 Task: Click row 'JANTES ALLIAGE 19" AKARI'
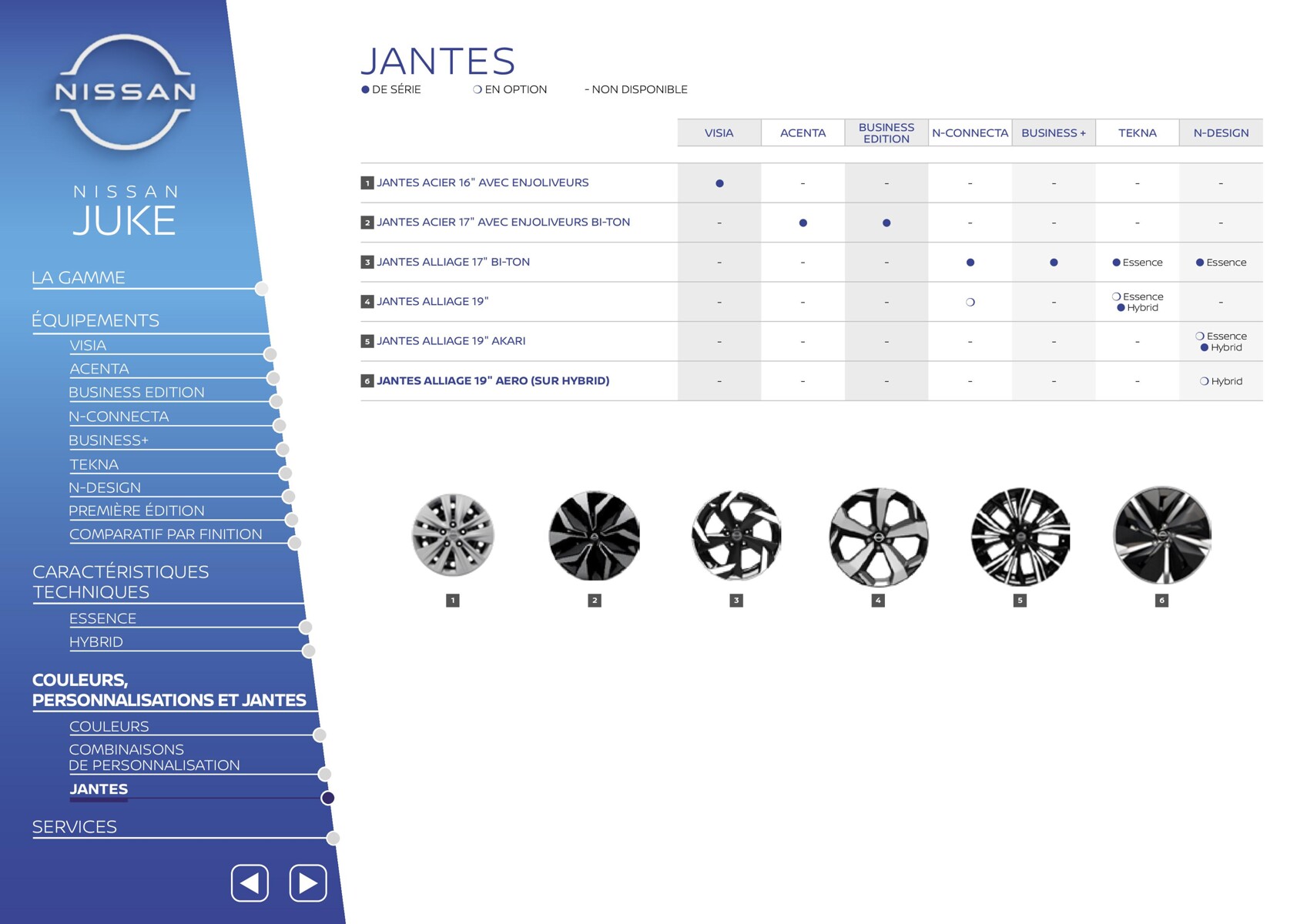(812, 341)
